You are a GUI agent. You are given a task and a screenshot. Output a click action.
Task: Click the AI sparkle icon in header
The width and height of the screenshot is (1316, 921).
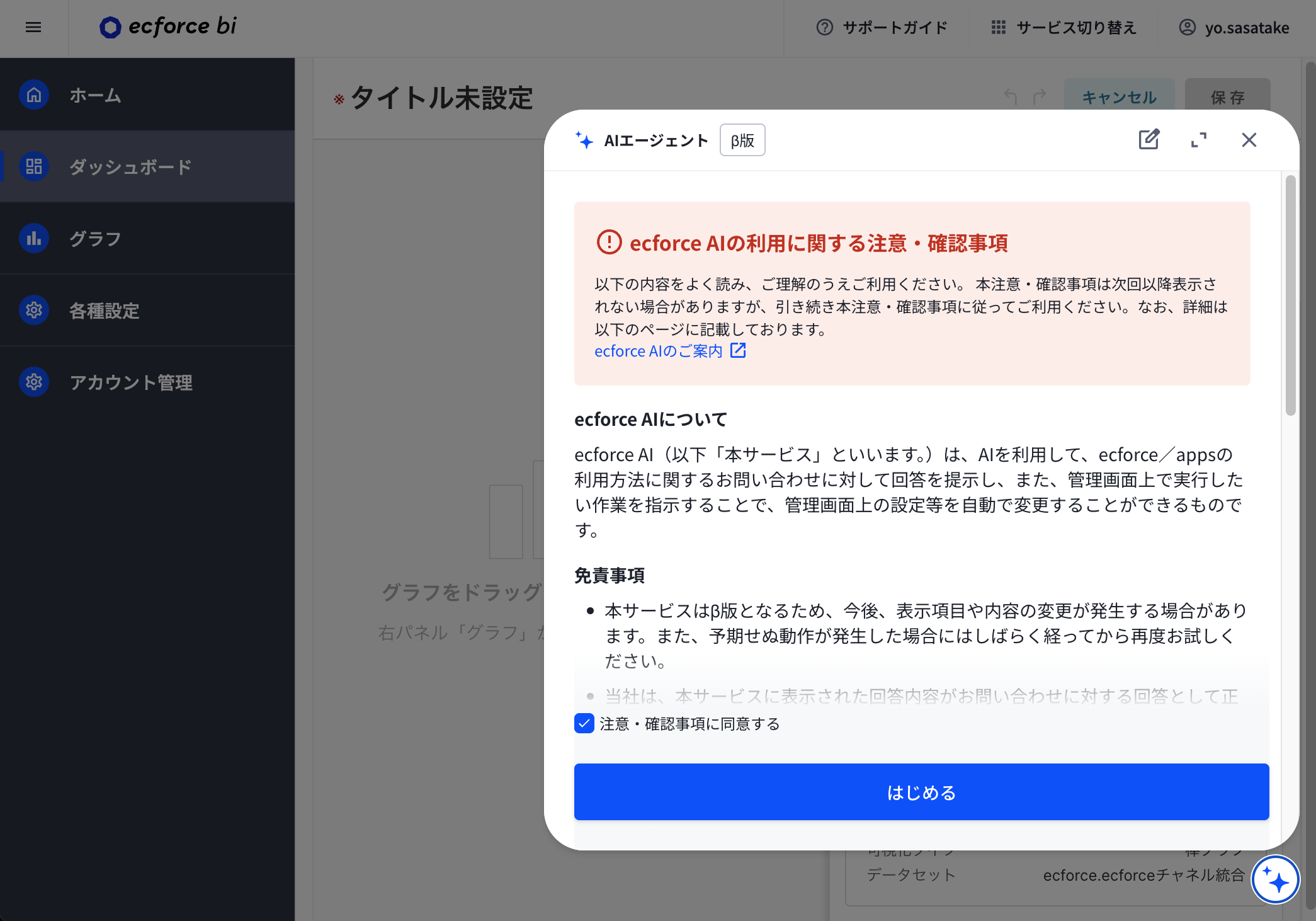(x=584, y=140)
